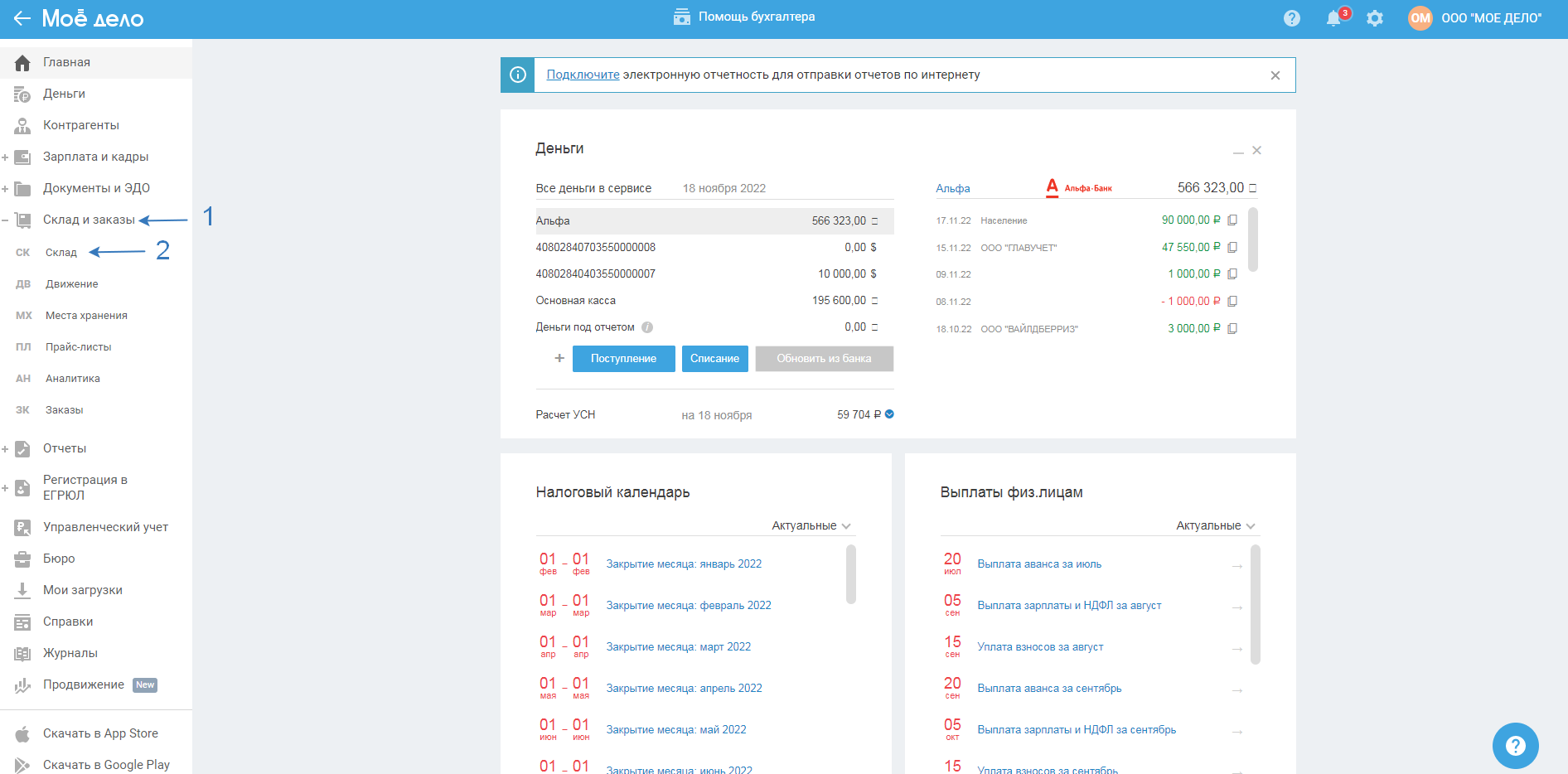1568x774 pixels.
Task: Click the arrow on Выплата зарплаты и НДФЛ за август
Action: 1237,607
